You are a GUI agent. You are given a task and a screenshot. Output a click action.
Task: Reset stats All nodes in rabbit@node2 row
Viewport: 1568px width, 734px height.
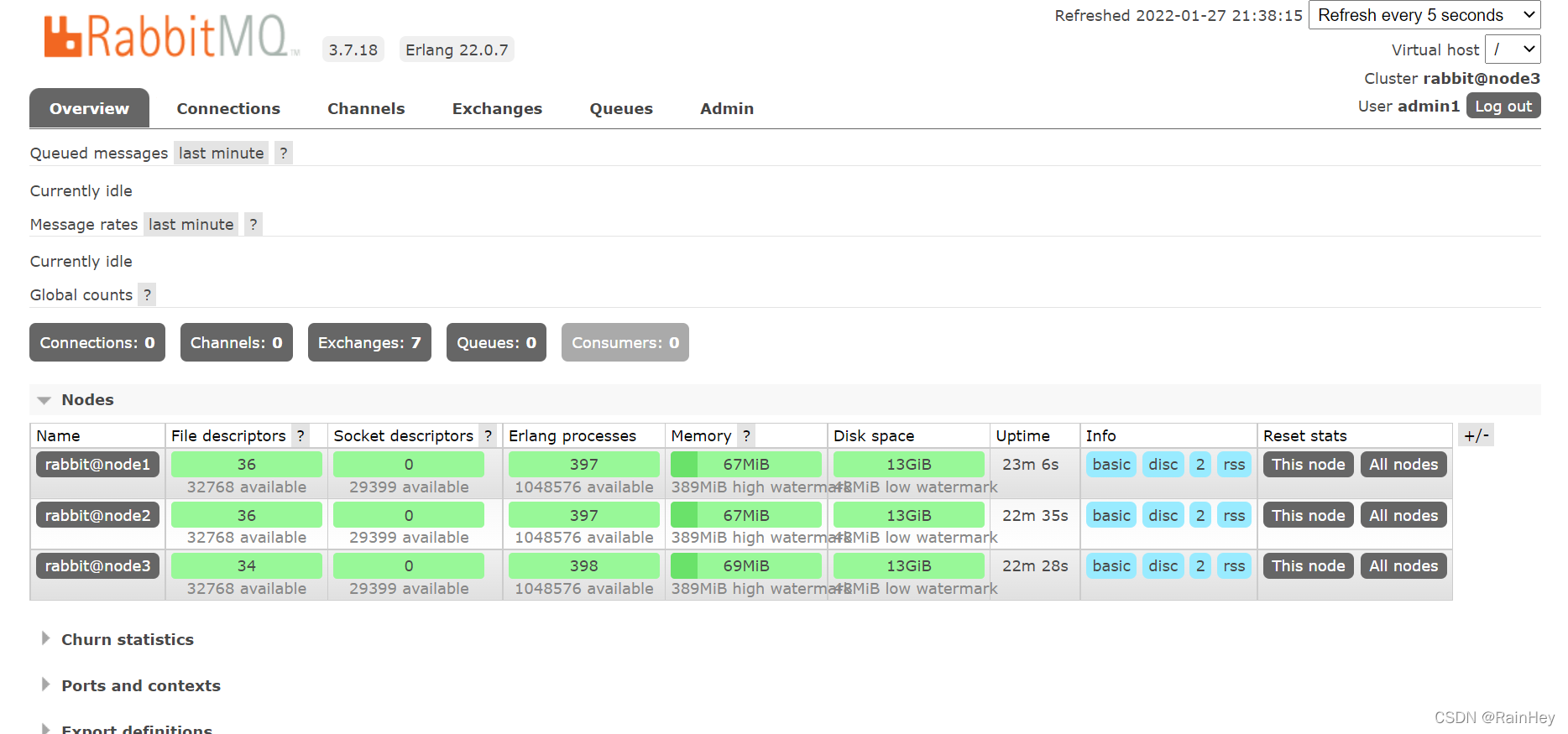pyautogui.click(x=1403, y=515)
